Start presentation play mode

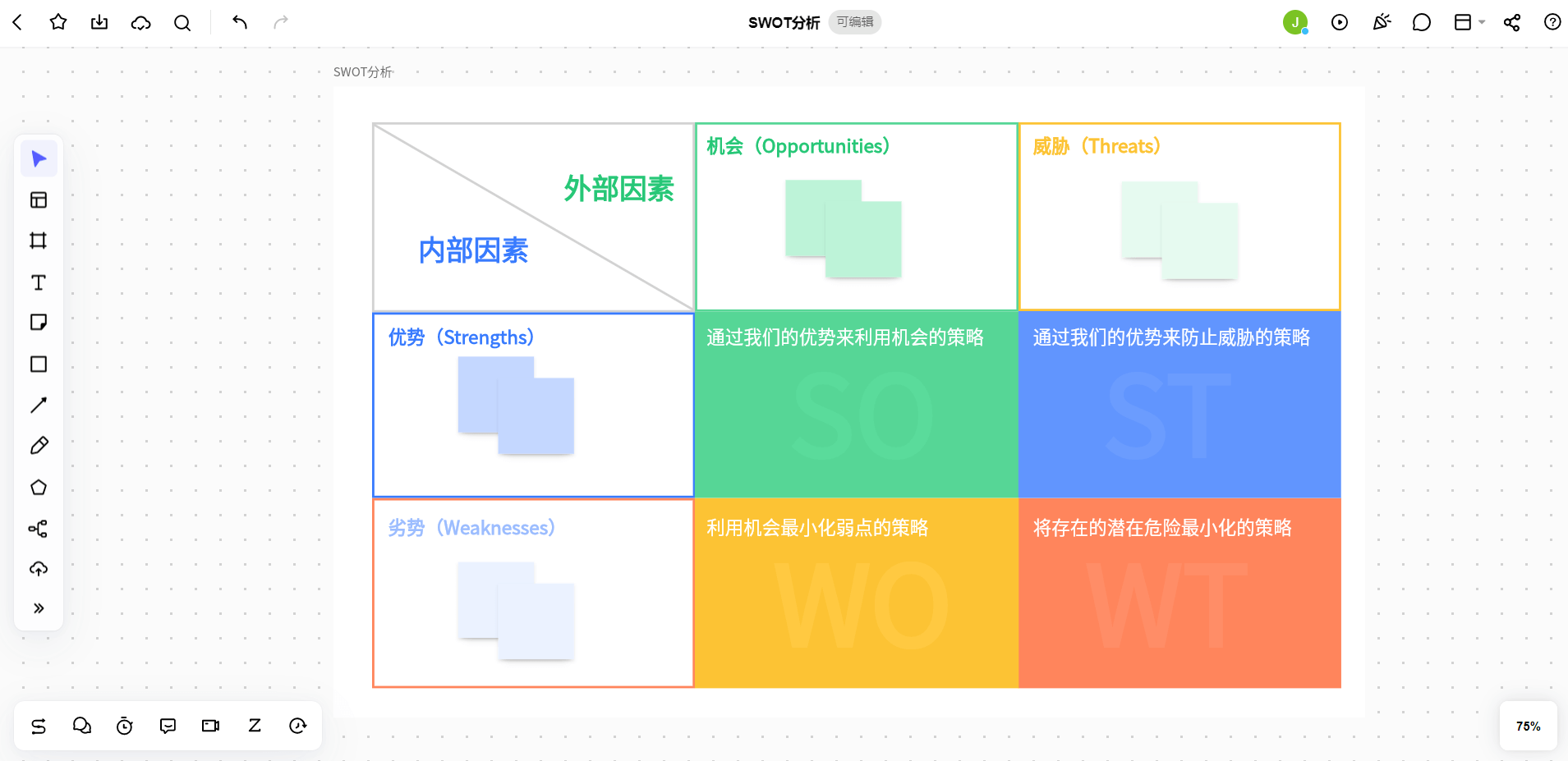[1340, 22]
